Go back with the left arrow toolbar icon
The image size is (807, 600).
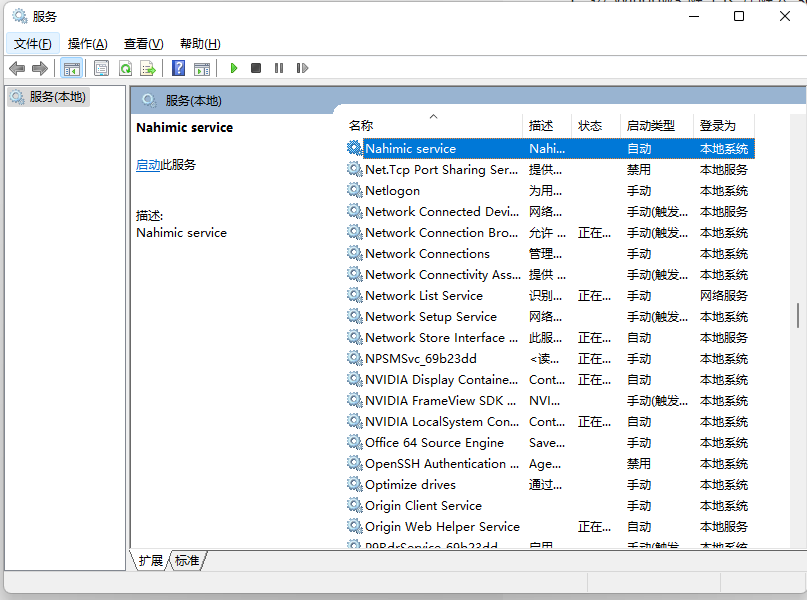tap(17, 68)
